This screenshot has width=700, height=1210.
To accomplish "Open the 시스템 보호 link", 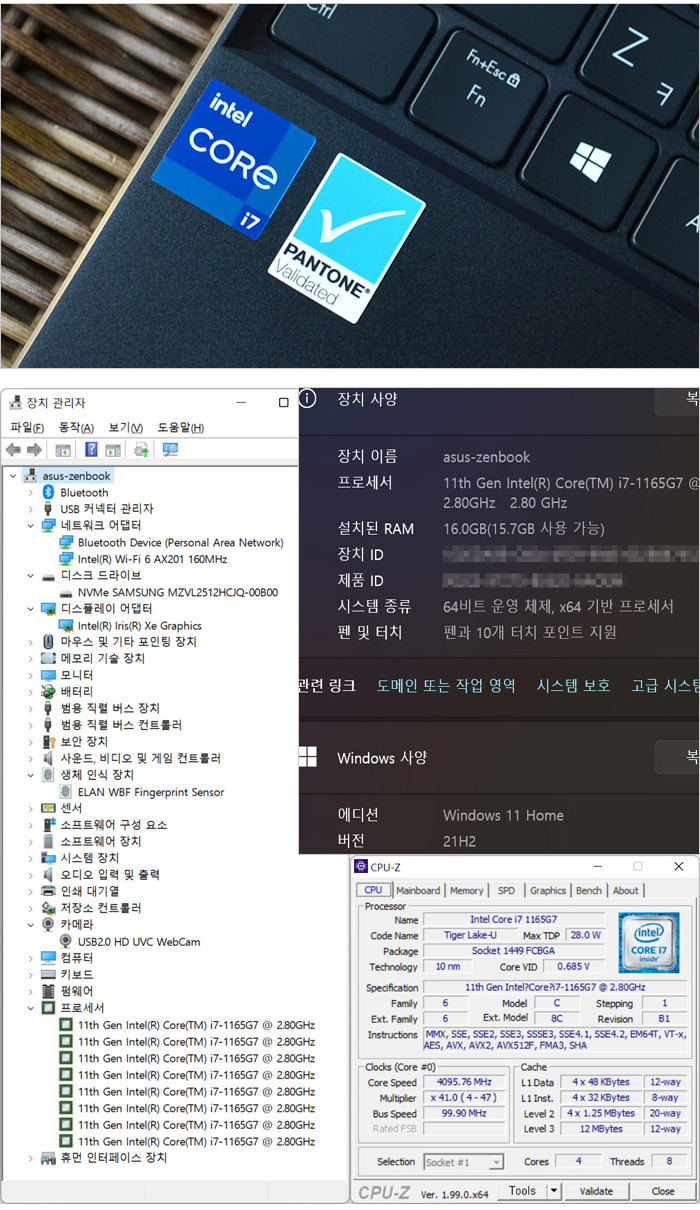I will click(573, 685).
